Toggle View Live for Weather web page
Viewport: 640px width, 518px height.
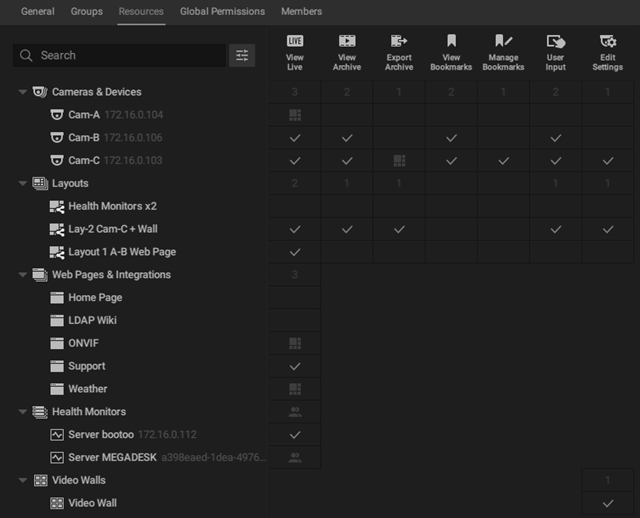(x=295, y=389)
